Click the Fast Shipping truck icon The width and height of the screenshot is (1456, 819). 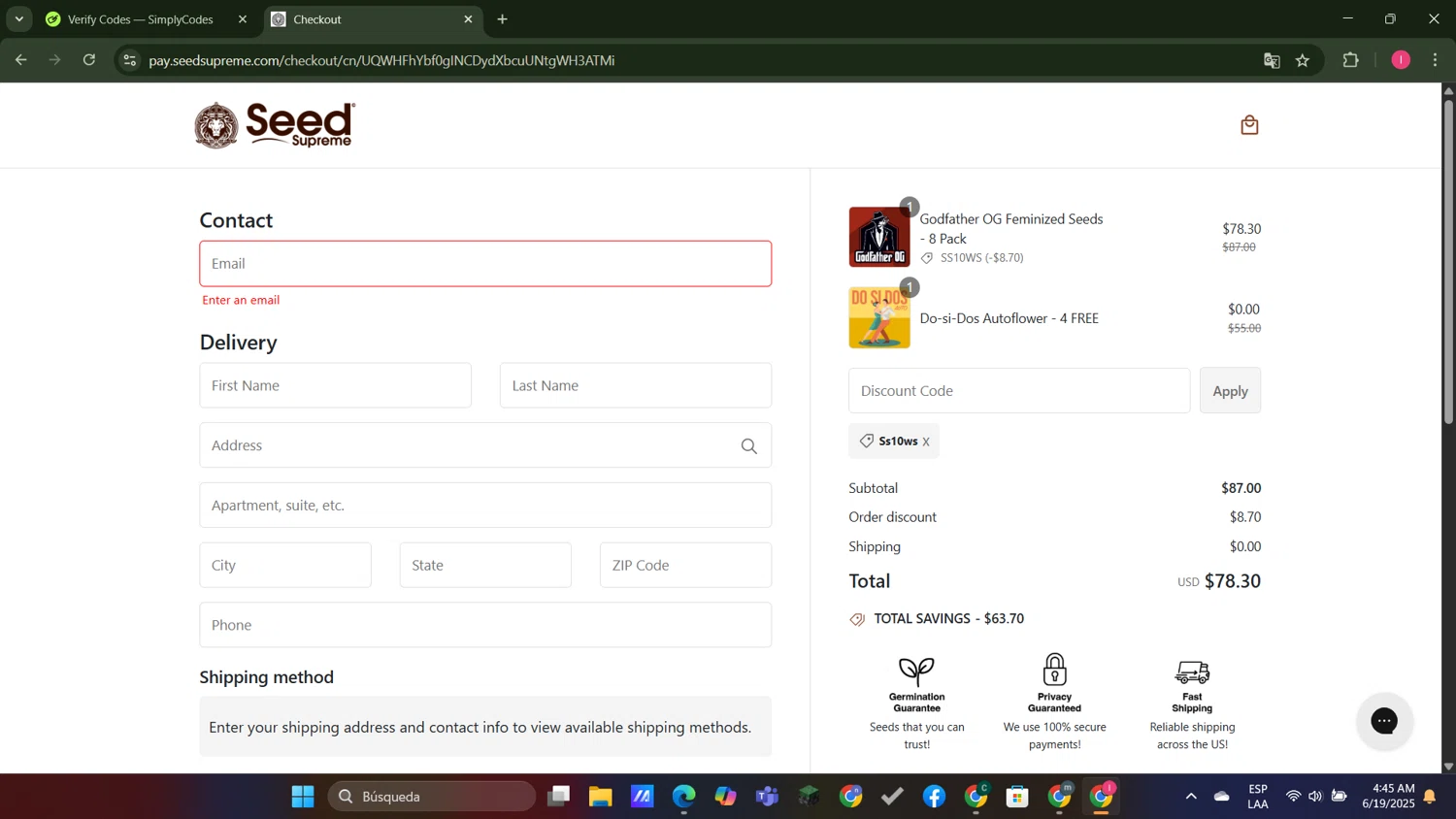[x=1192, y=672]
